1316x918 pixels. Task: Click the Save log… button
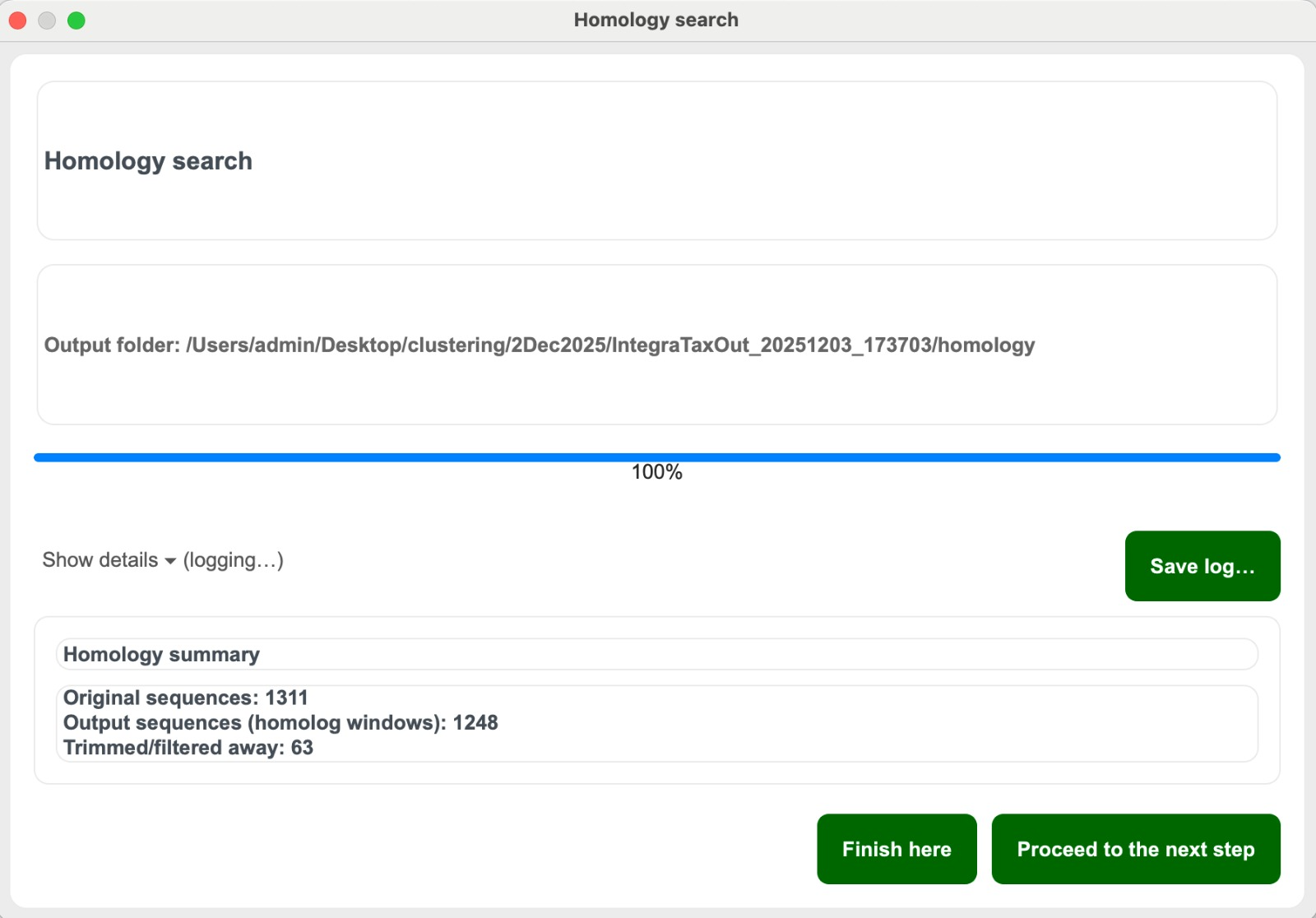click(1202, 566)
